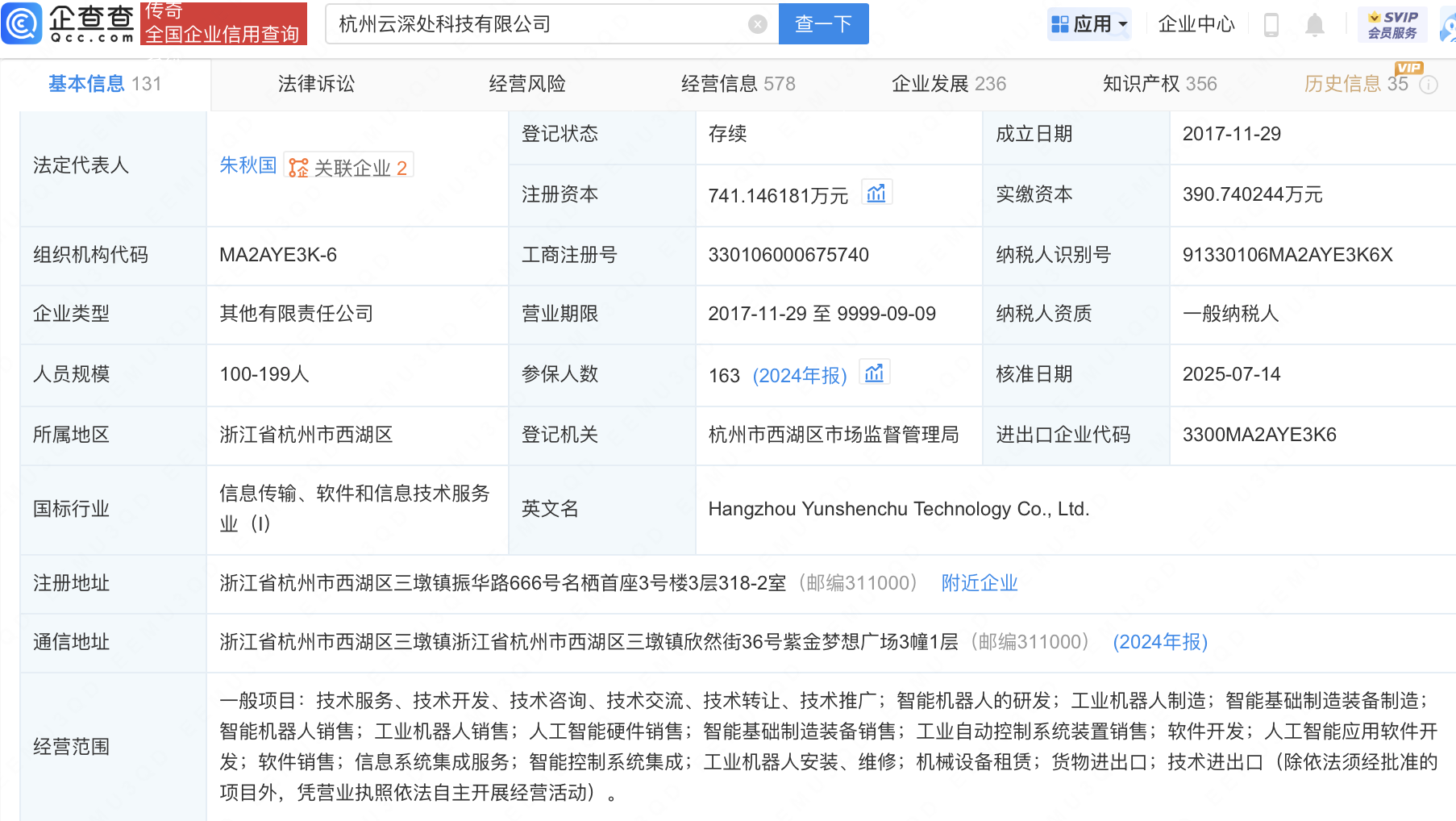This screenshot has width=1456, height=821.
Task: Open the 历史信息 VIP tab
Action: point(1357,83)
